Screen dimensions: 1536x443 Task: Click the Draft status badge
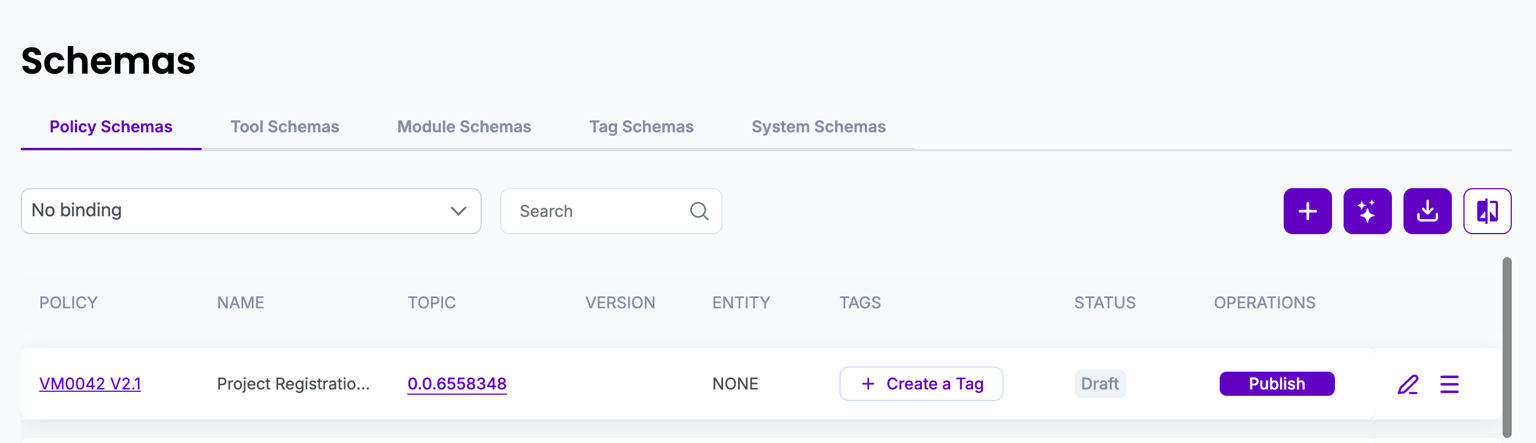coord(1100,384)
